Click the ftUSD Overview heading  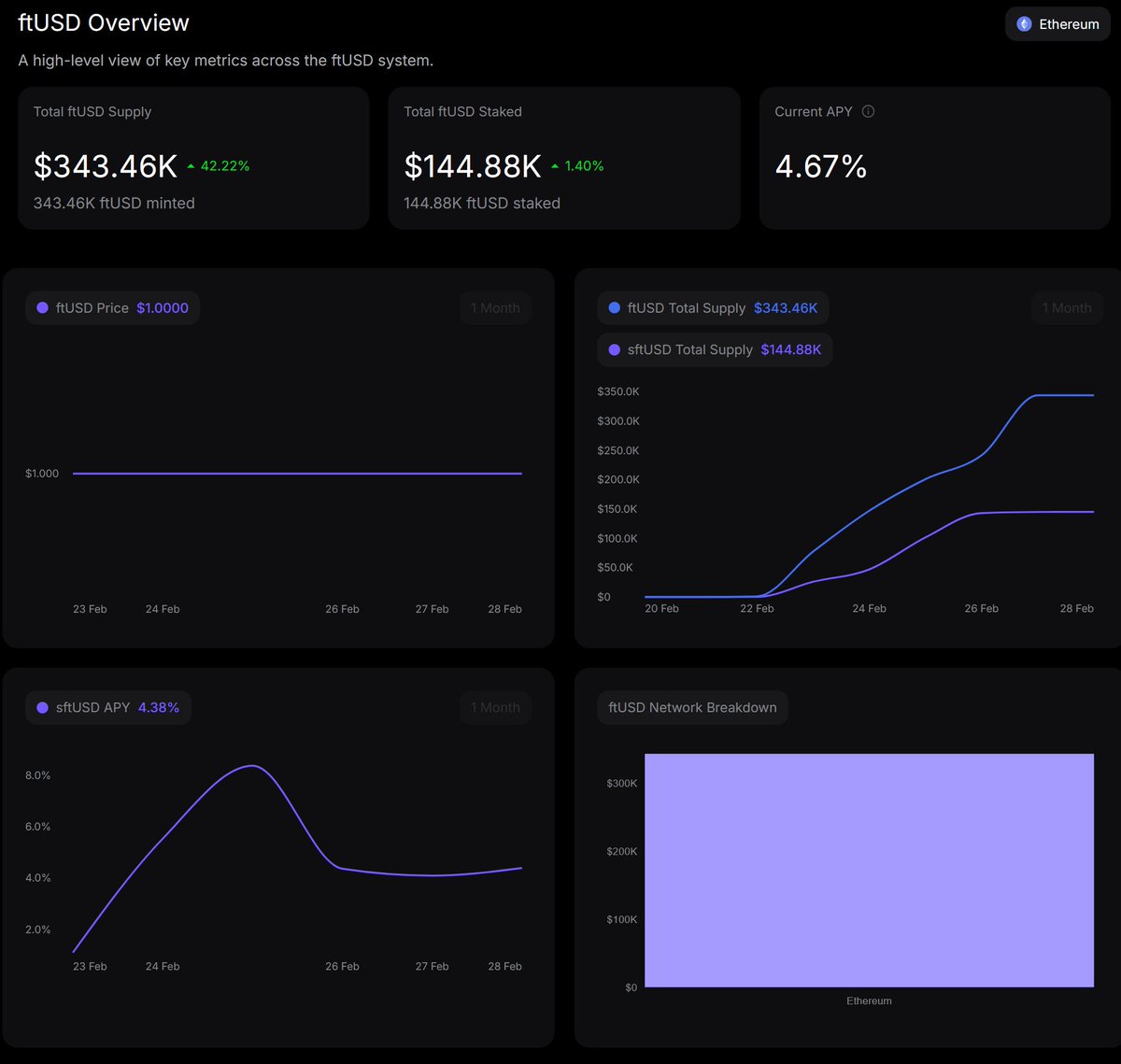104,23
